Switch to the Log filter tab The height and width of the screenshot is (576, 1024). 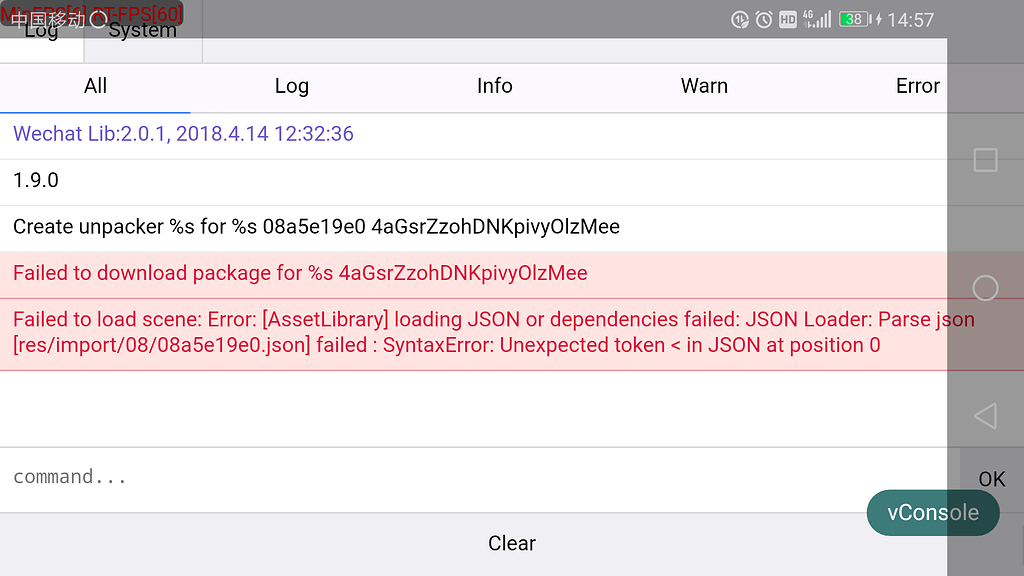point(291,86)
